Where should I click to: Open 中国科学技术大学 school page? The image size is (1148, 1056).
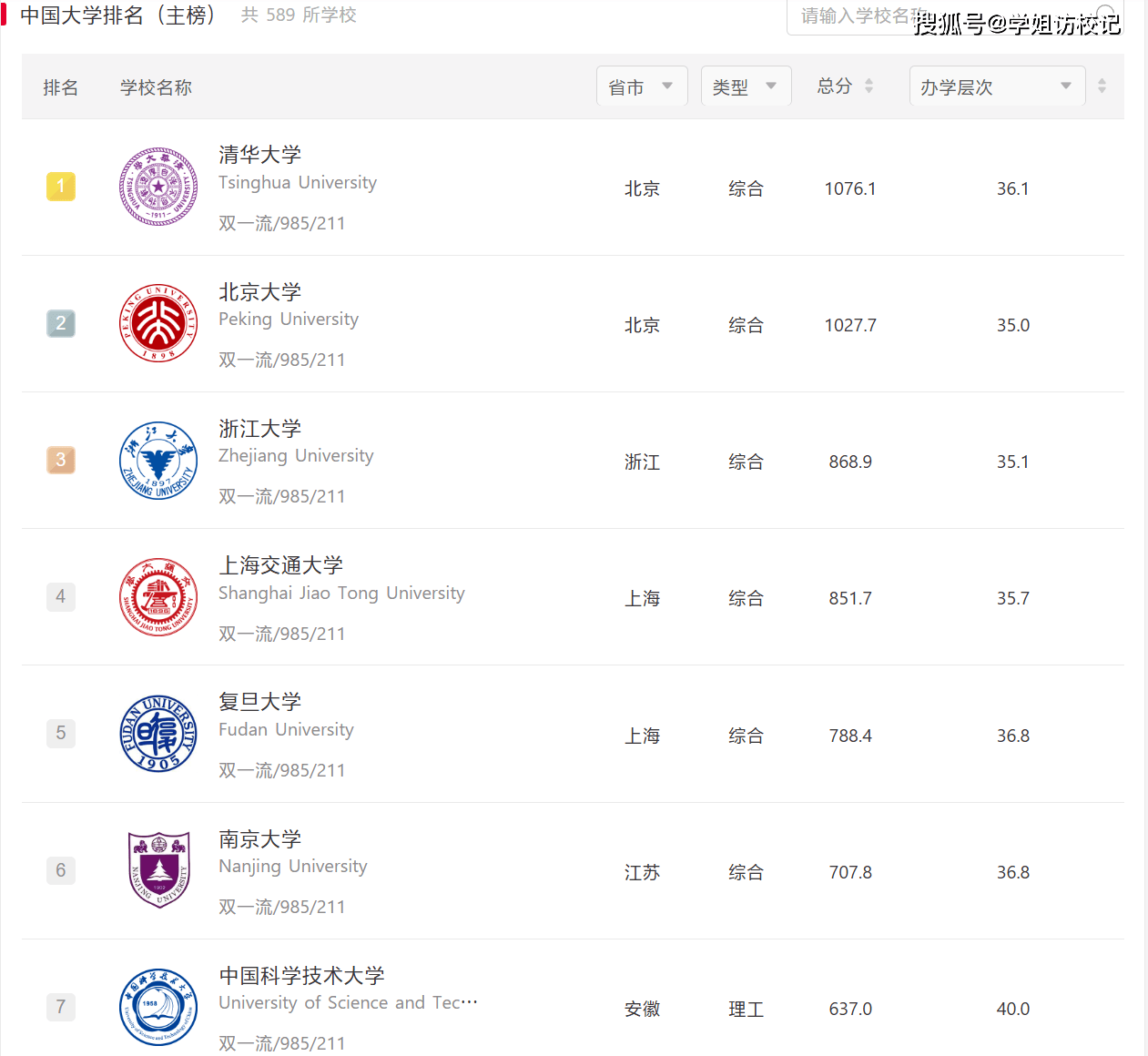coord(301,975)
